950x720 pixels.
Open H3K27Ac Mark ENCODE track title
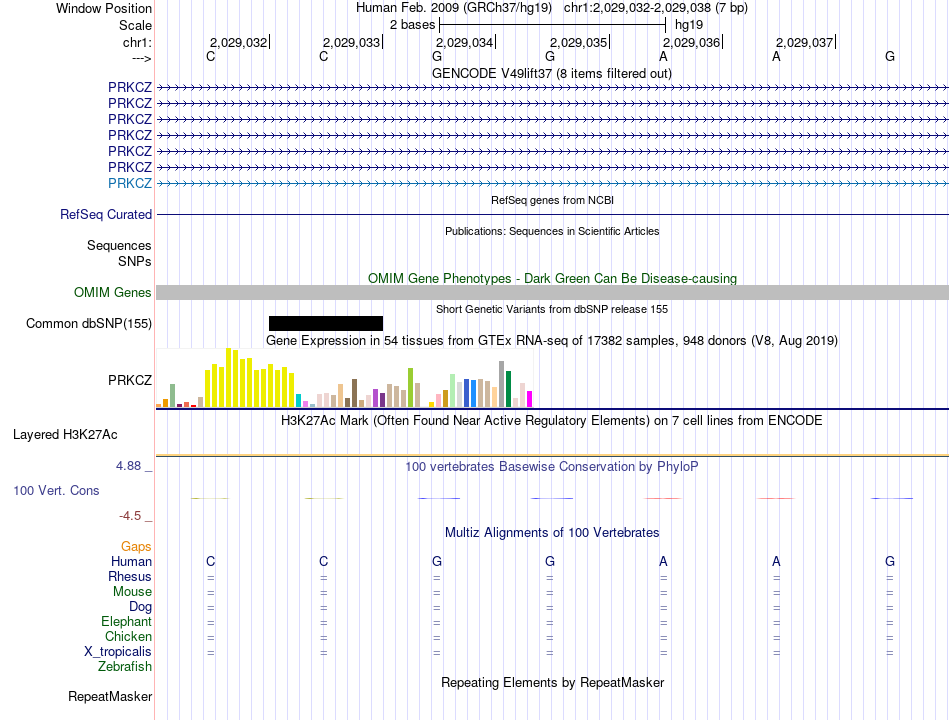click(551, 421)
